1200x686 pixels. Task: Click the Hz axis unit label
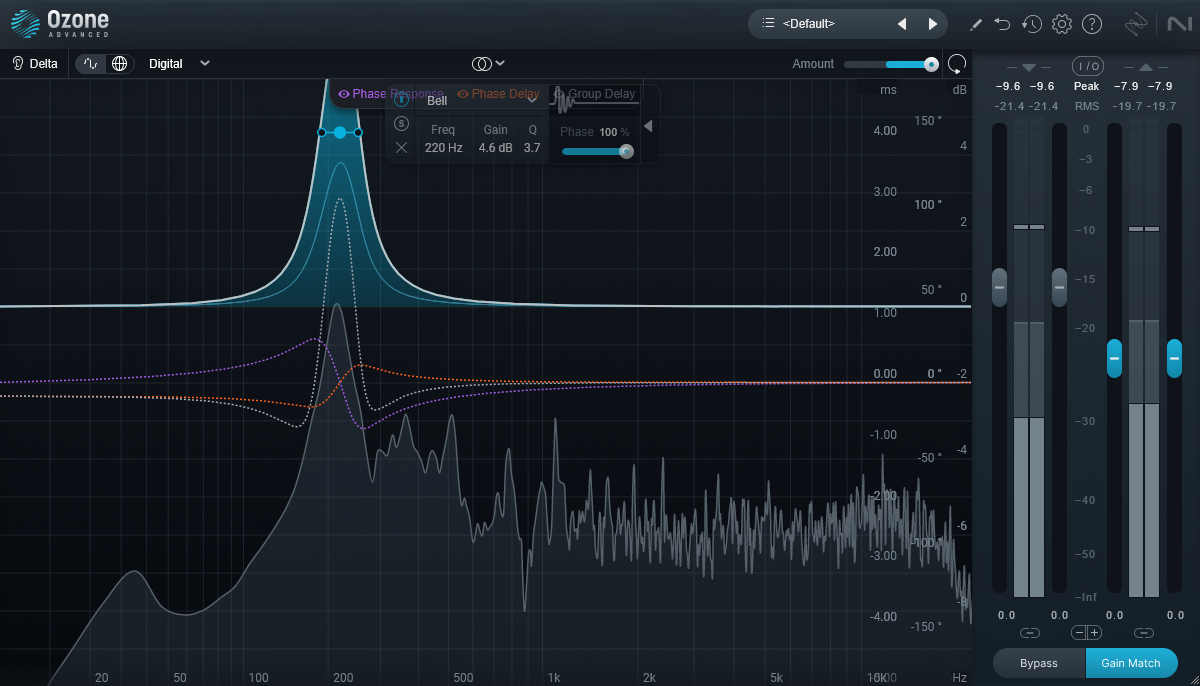pyautogui.click(x=960, y=678)
